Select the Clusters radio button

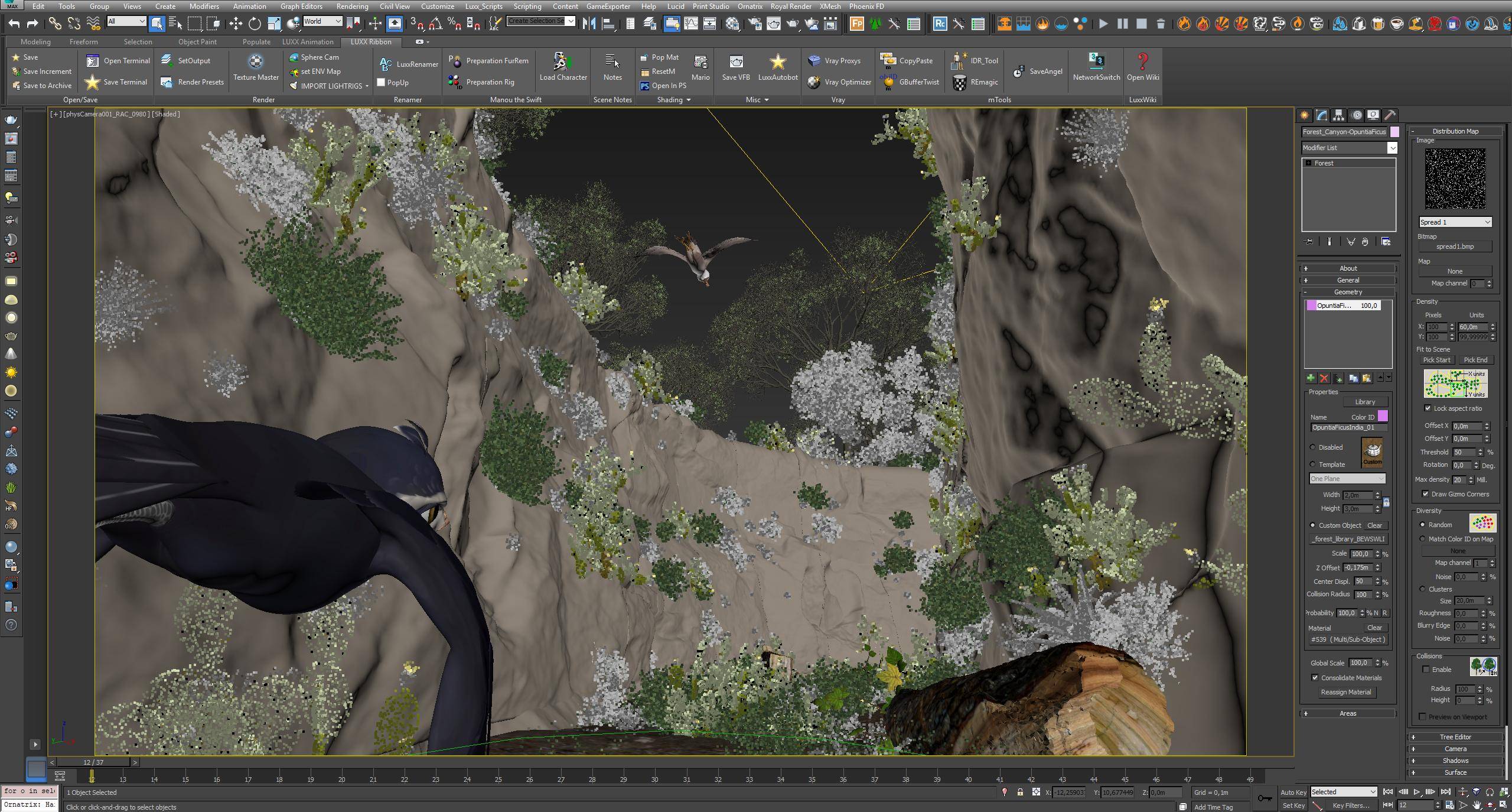(1422, 589)
